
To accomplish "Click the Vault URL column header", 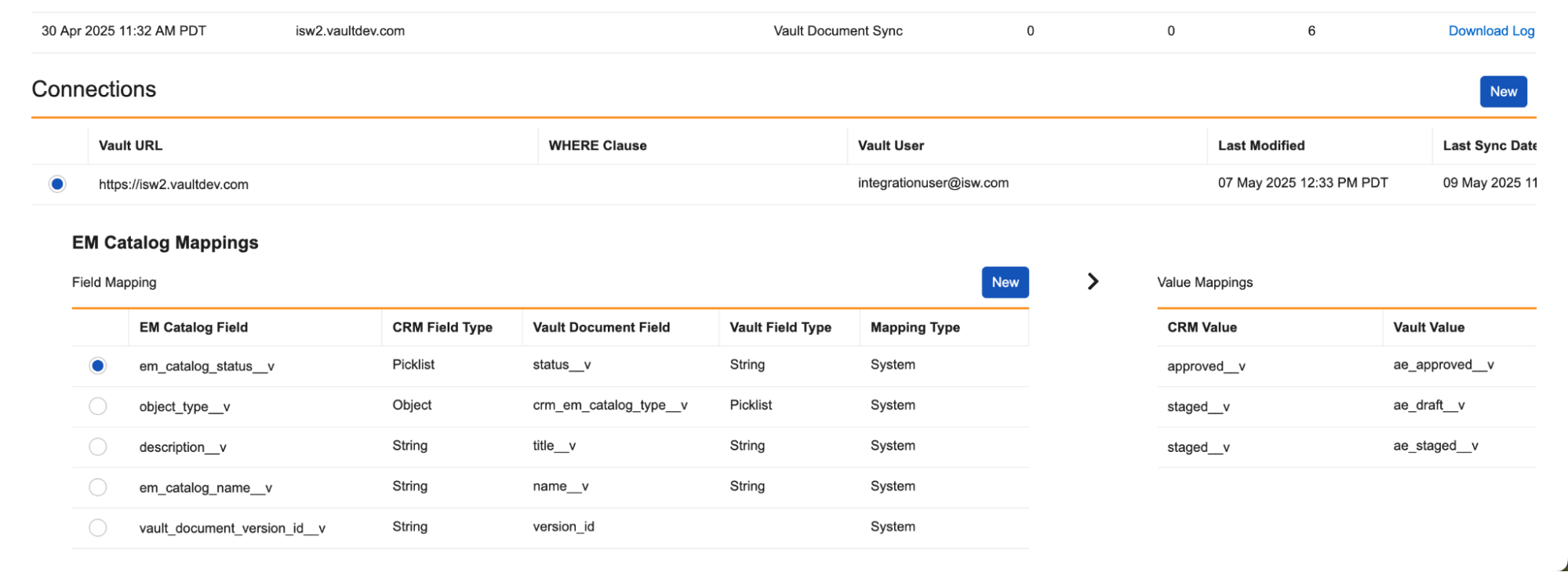I will click(x=130, y=145).
